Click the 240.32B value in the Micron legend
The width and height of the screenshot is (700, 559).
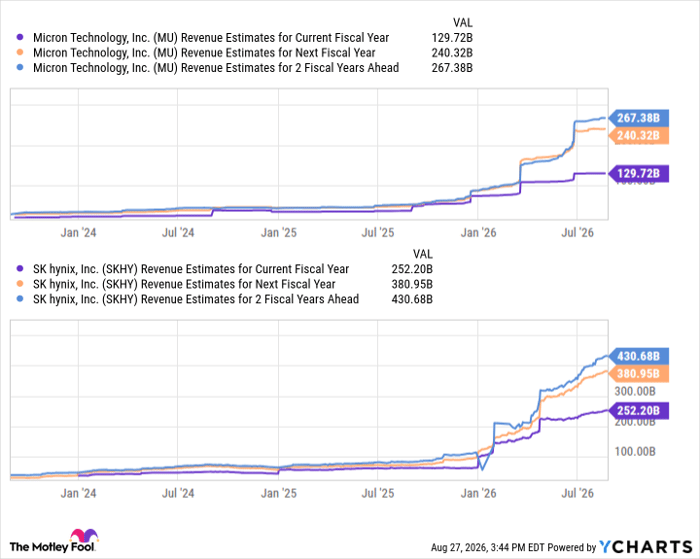pos(452,53)
